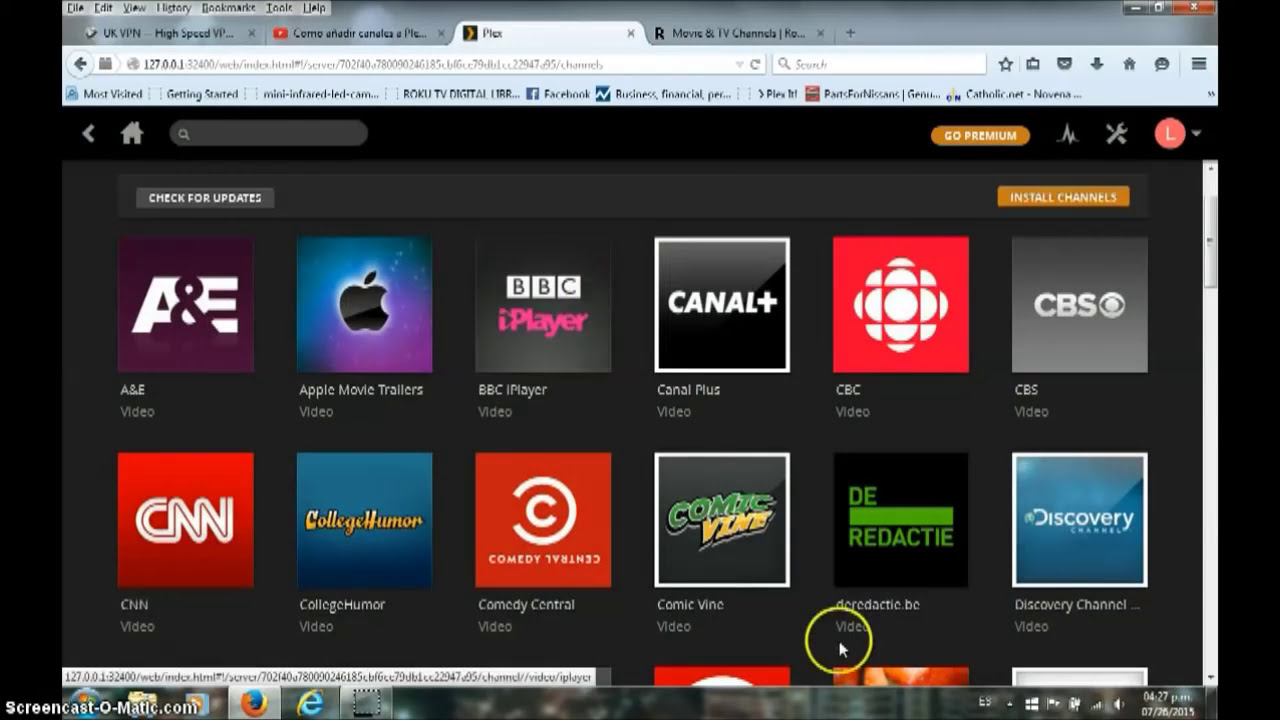Go to Plex home icon
This screenshot has width=1280, height=720.
(x=132, y=133)
